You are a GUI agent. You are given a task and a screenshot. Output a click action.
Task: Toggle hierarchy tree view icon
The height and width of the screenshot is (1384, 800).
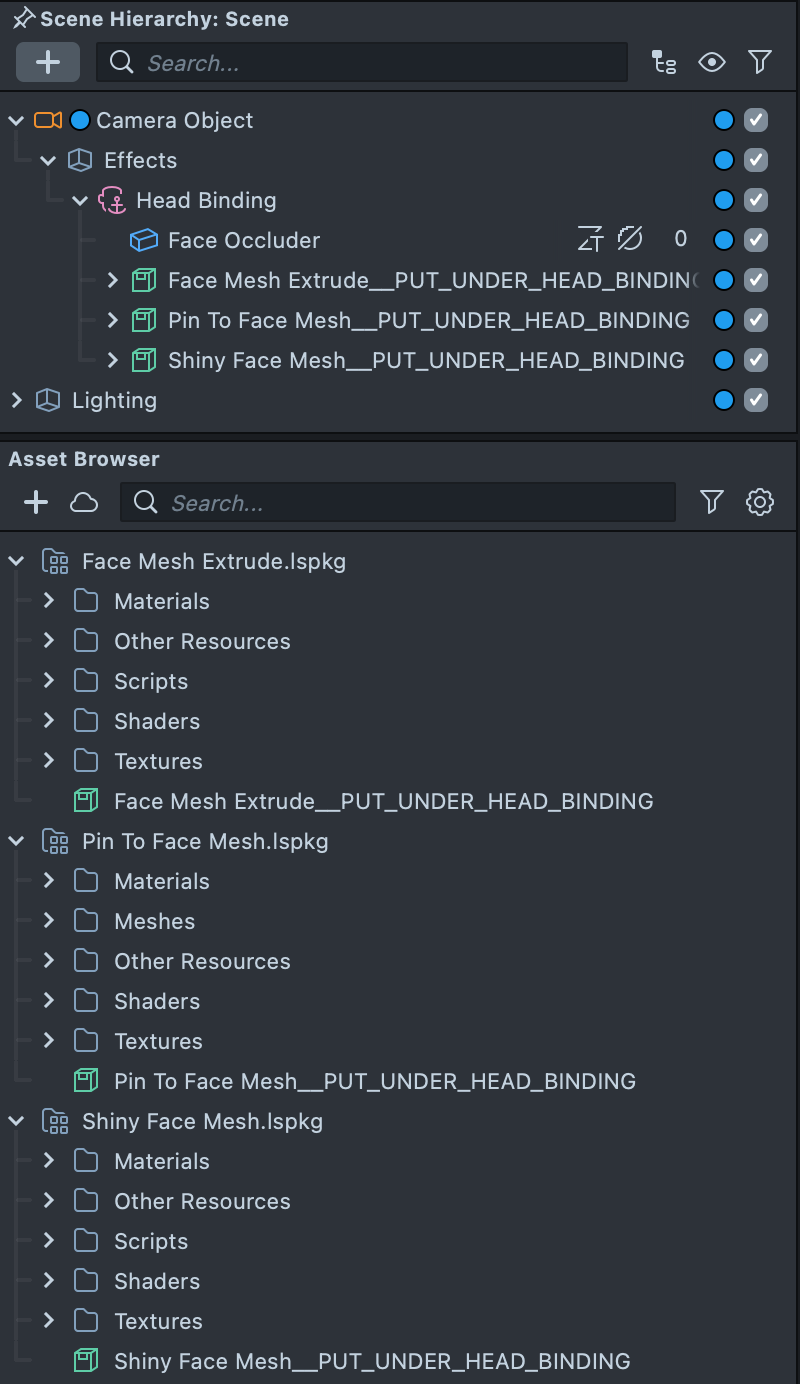(663, 62)
